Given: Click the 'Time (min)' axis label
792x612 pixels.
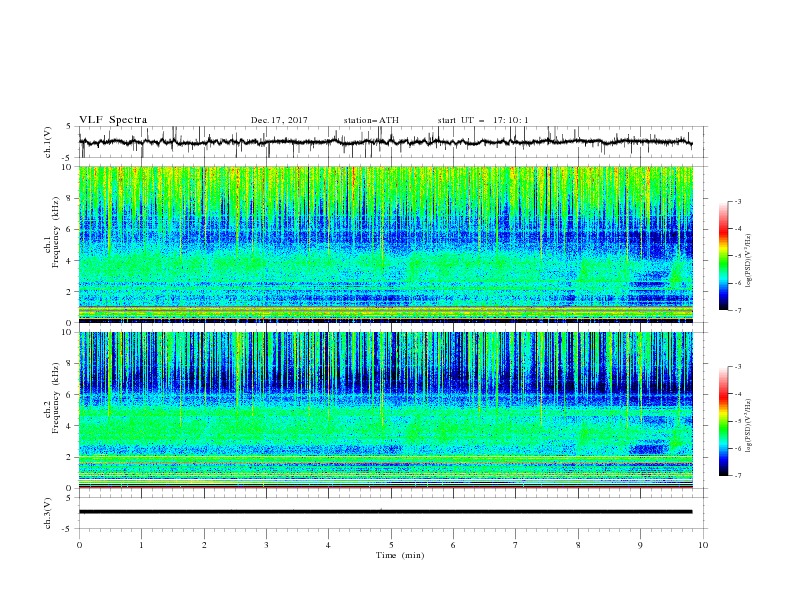Looking at the screenshot, I should (400, 555).
